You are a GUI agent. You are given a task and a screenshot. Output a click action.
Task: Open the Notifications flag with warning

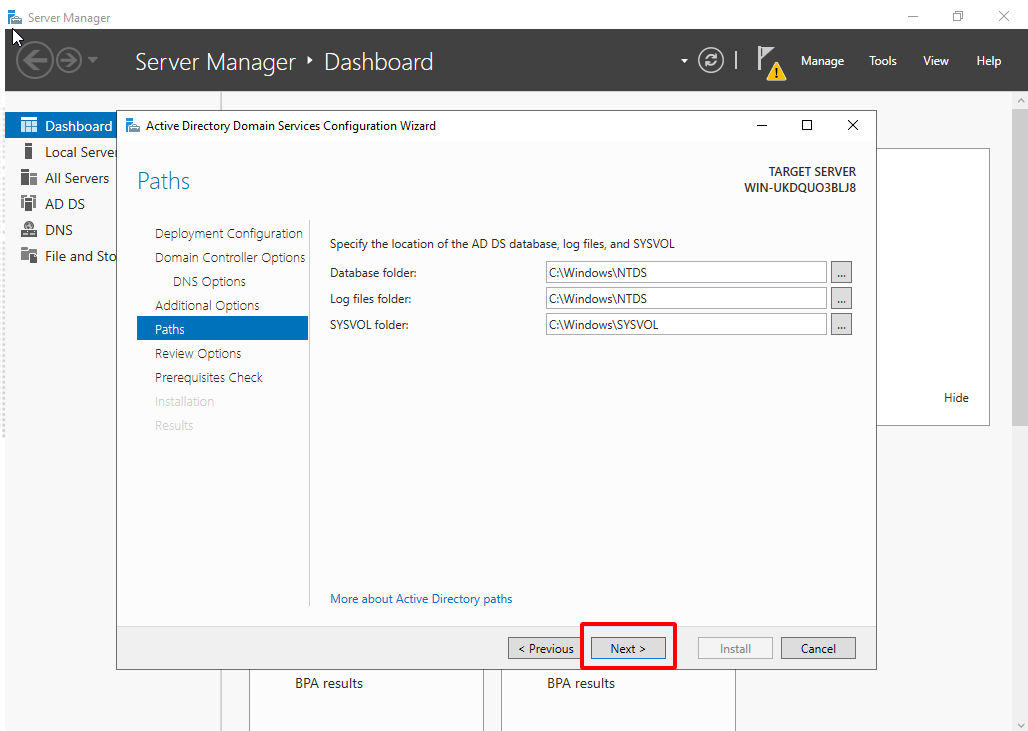(x=769, y=61)
